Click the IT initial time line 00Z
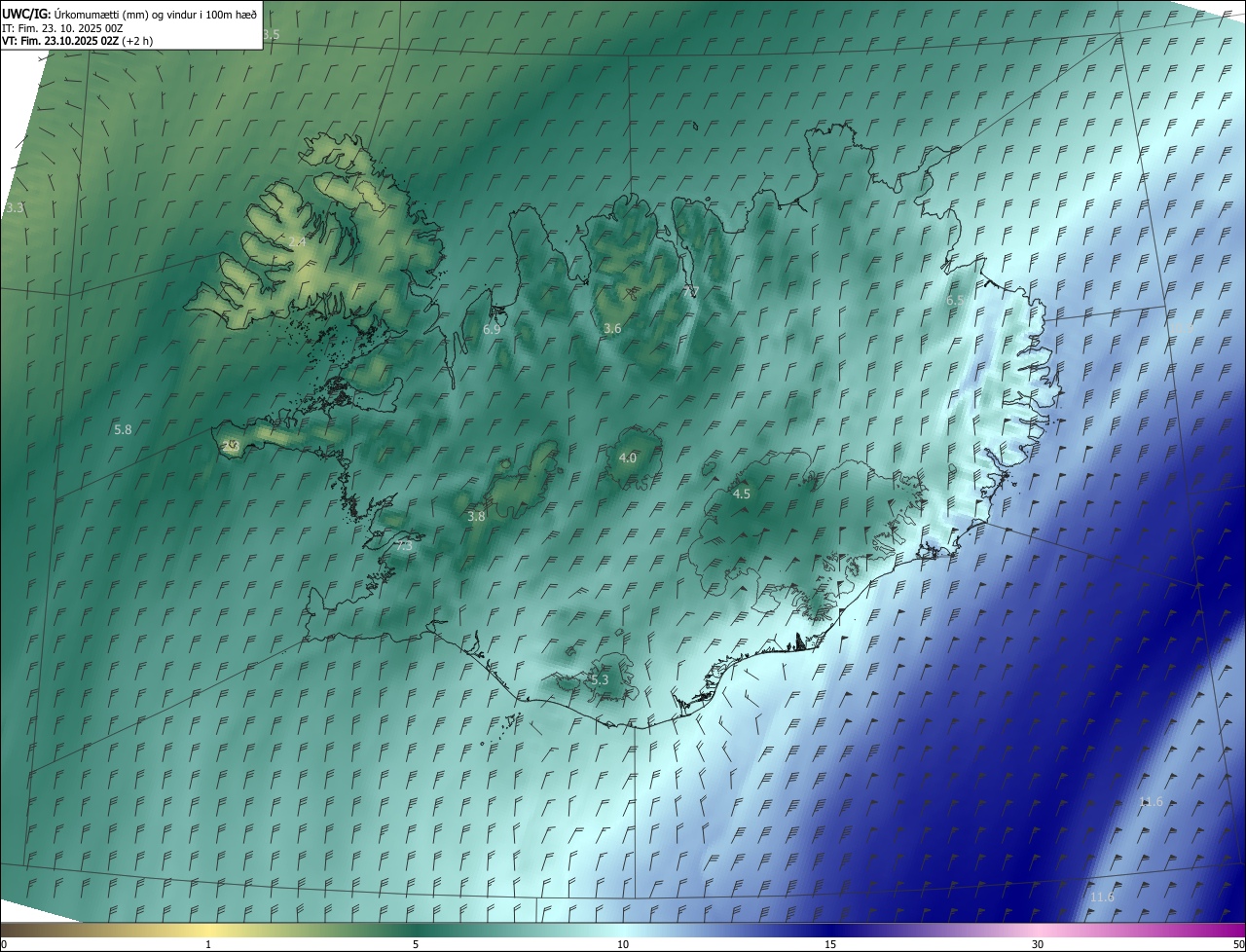 61,27
